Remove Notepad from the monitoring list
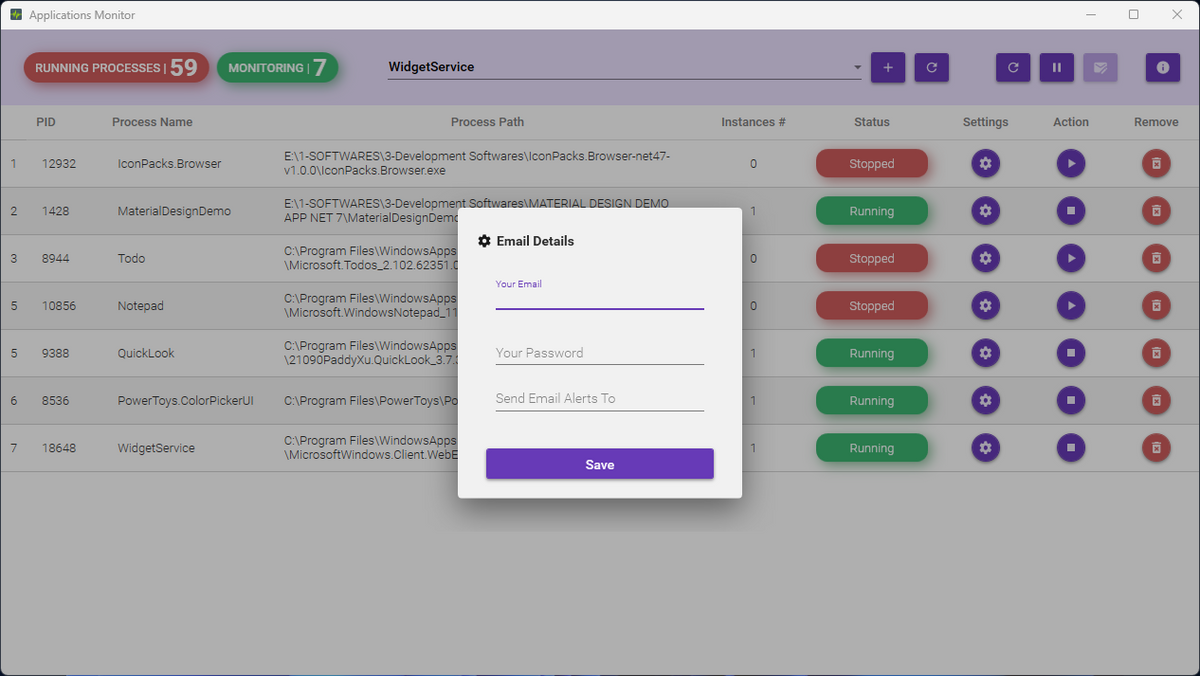This screenshot has width=1200, height=676. (x=1156, y=306)
